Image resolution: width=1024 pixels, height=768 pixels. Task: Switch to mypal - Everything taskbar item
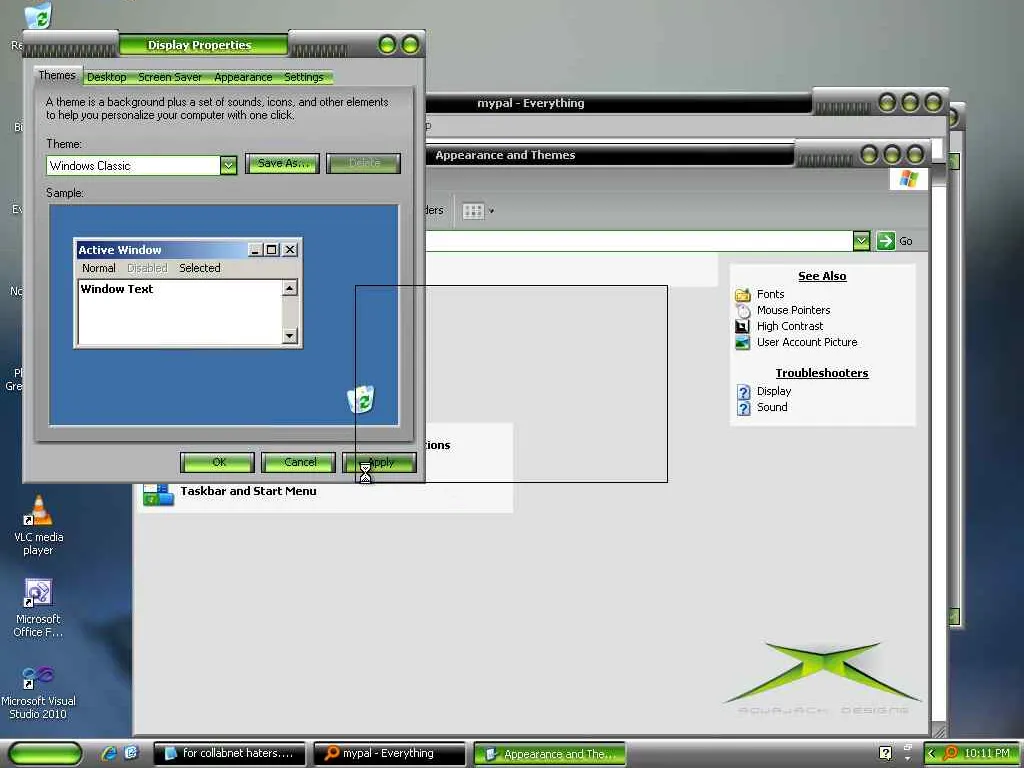389,754
